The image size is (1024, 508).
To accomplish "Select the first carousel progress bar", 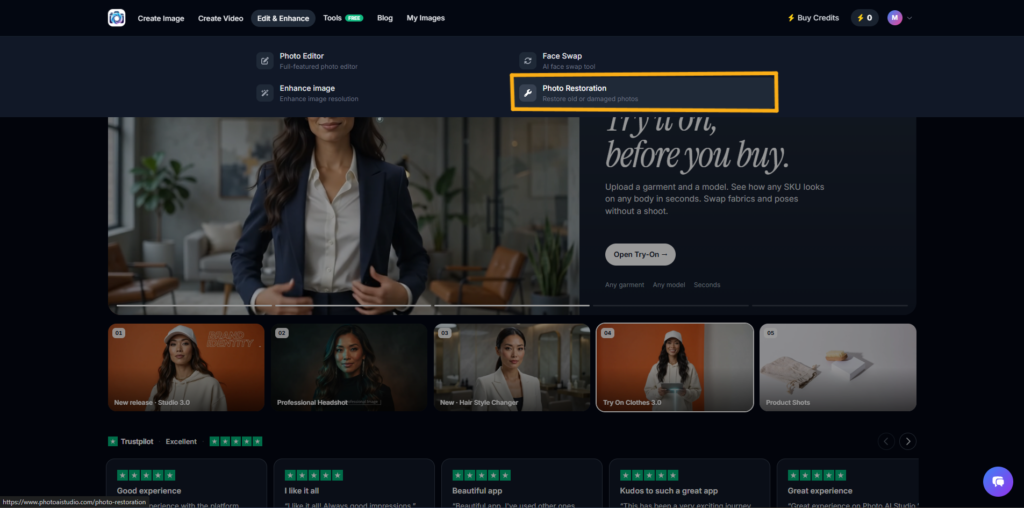I will tap(195, 305).
